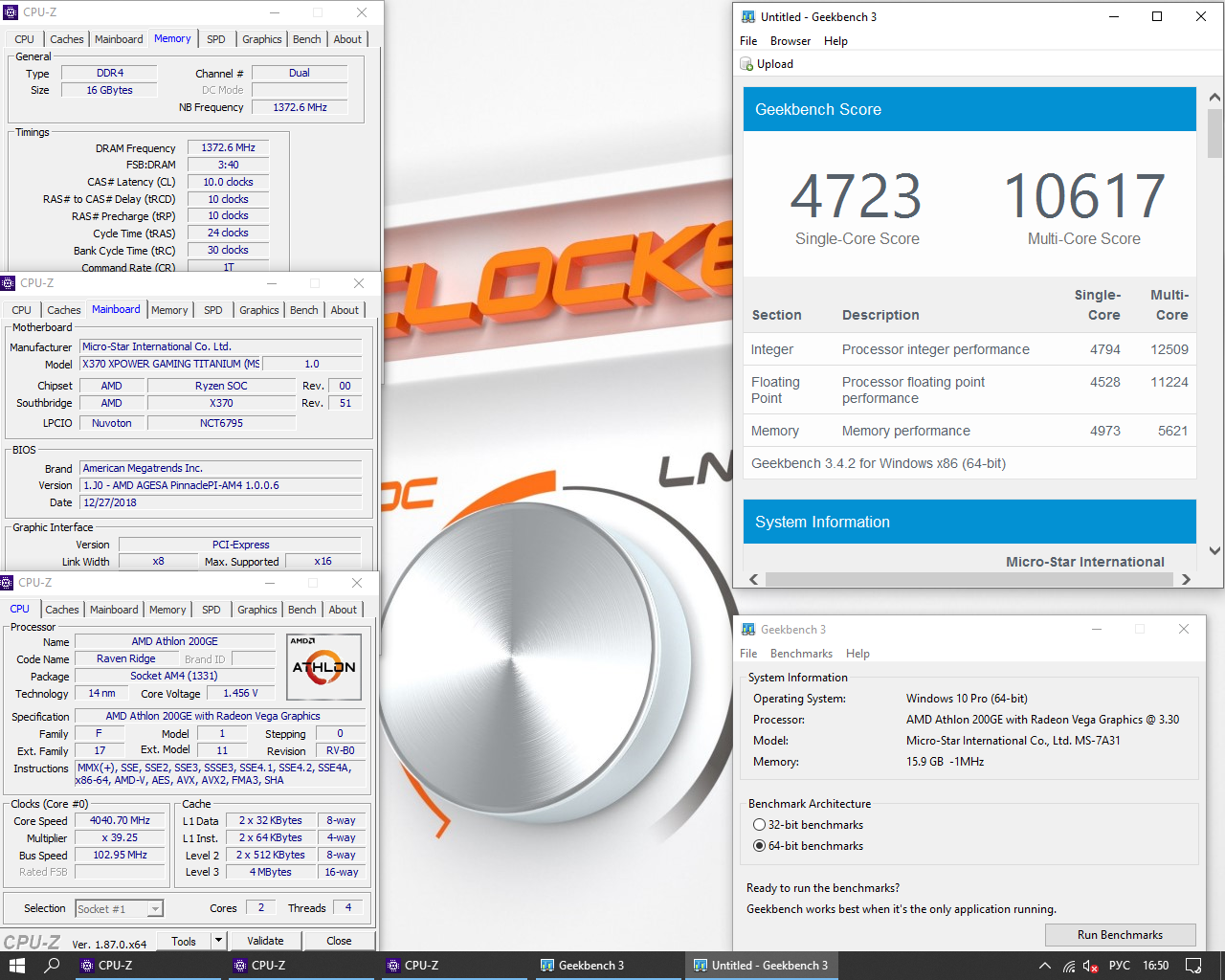Click the Upload icon in Geekbench toolbar
The image size is (1225, 980).
click(746, 64)
